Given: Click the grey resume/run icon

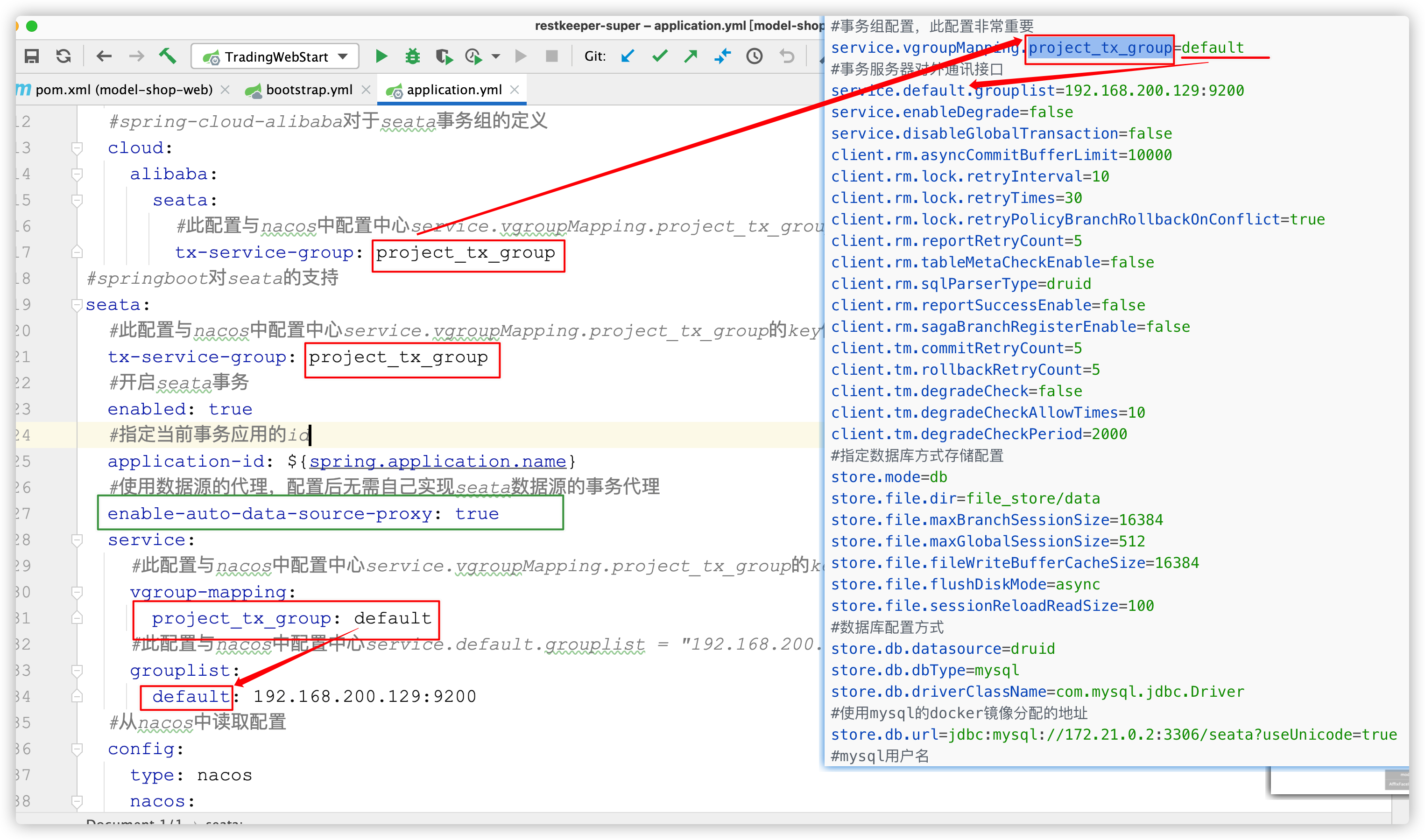Looking at the screenshot, I should [x=521, y=56].
